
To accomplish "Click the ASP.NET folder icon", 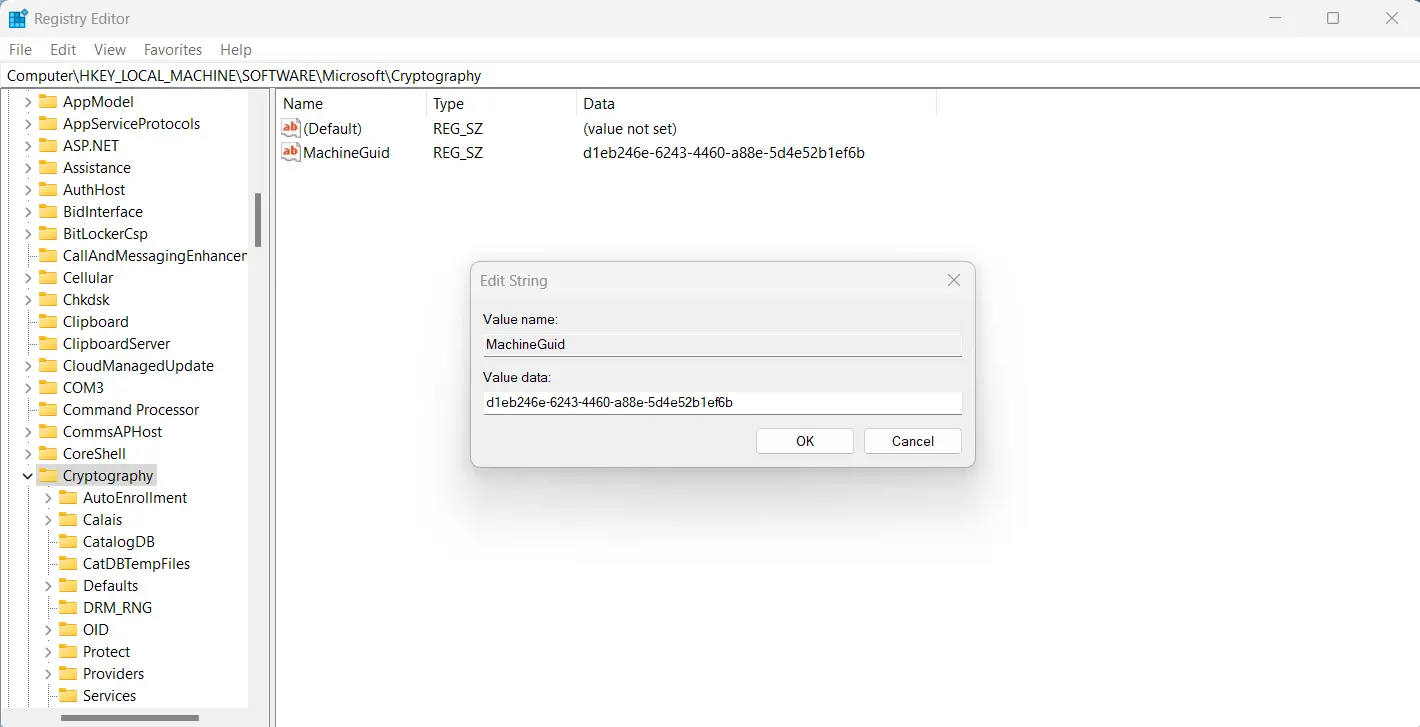I will [x=48, y=145].
